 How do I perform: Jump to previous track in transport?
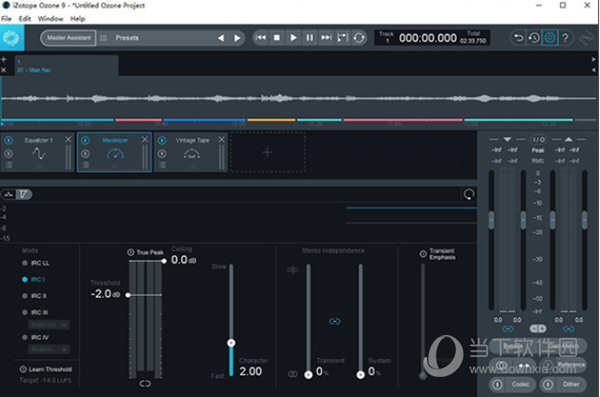tap(261, 38)
